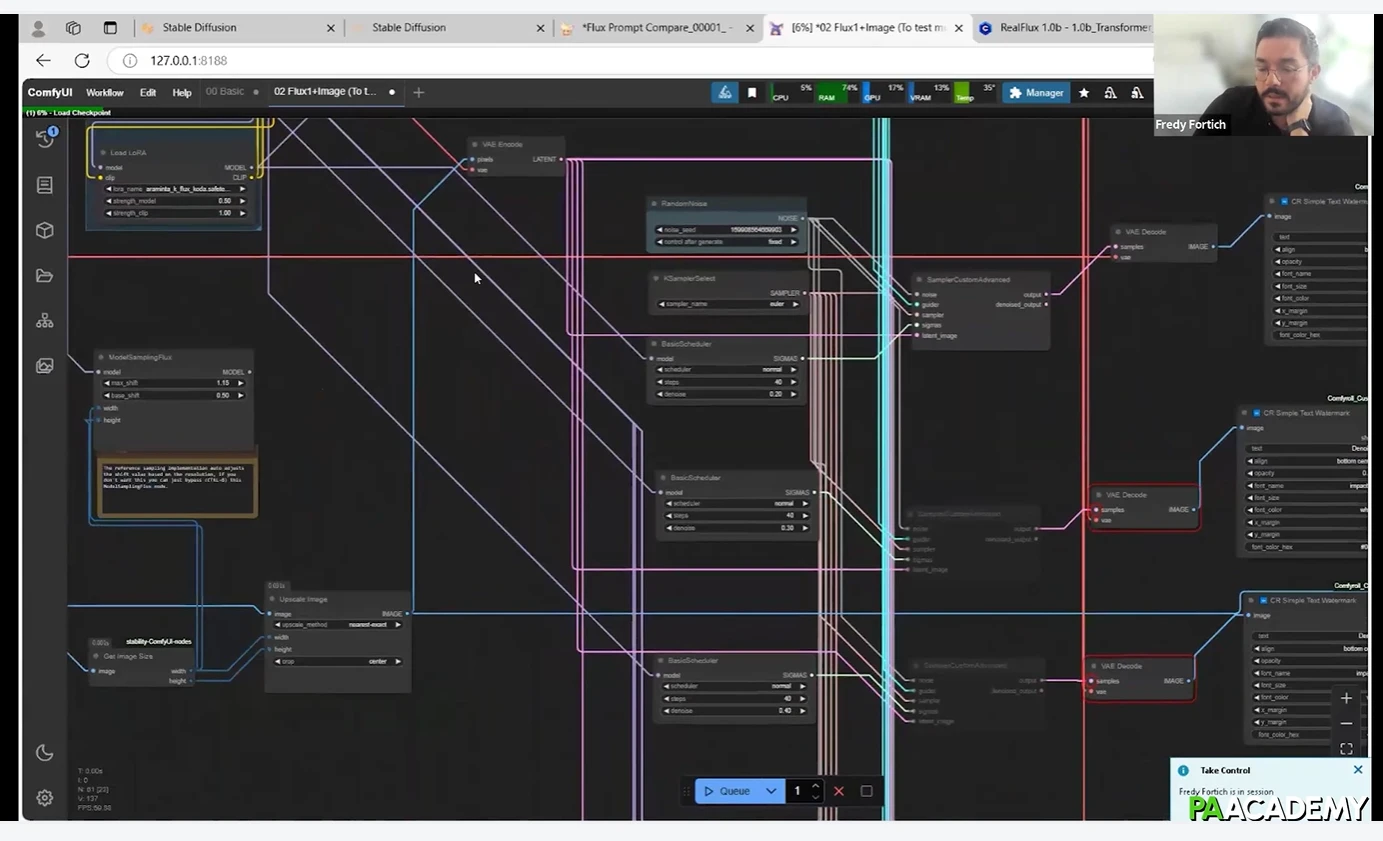Image resolution: width=1383 pixels, height=841 pixels.
Task: Open the Manager panel
Action: [x=1036, y=92]
